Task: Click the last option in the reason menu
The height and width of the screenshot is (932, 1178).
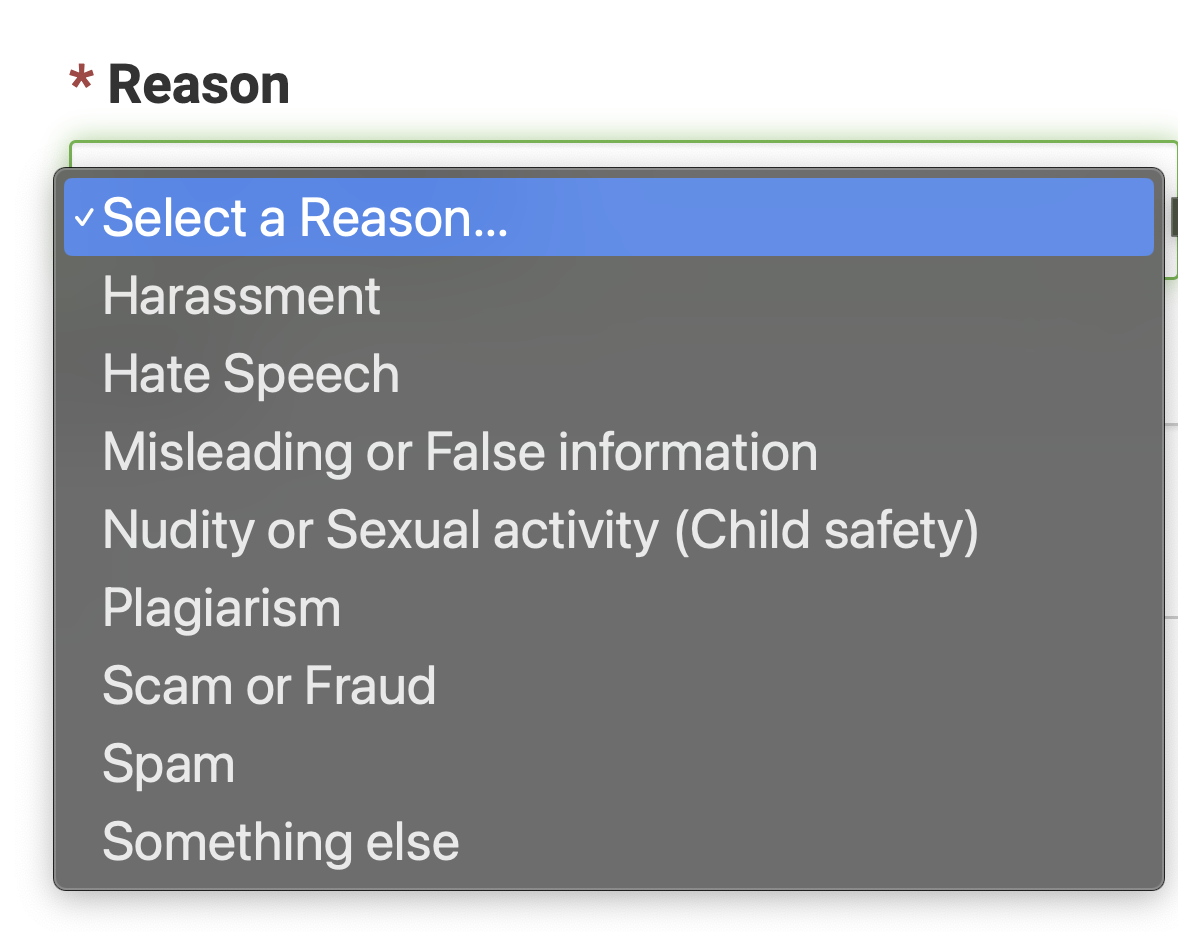Action: [x=280, y=841]
